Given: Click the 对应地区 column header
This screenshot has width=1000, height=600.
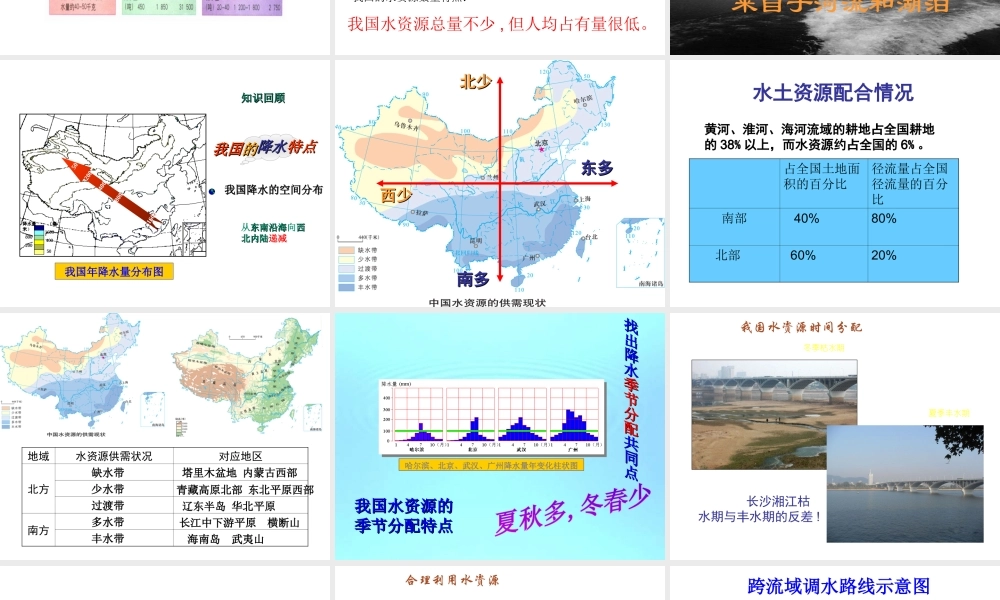Looking at the screenshot, I should (240, 456).
